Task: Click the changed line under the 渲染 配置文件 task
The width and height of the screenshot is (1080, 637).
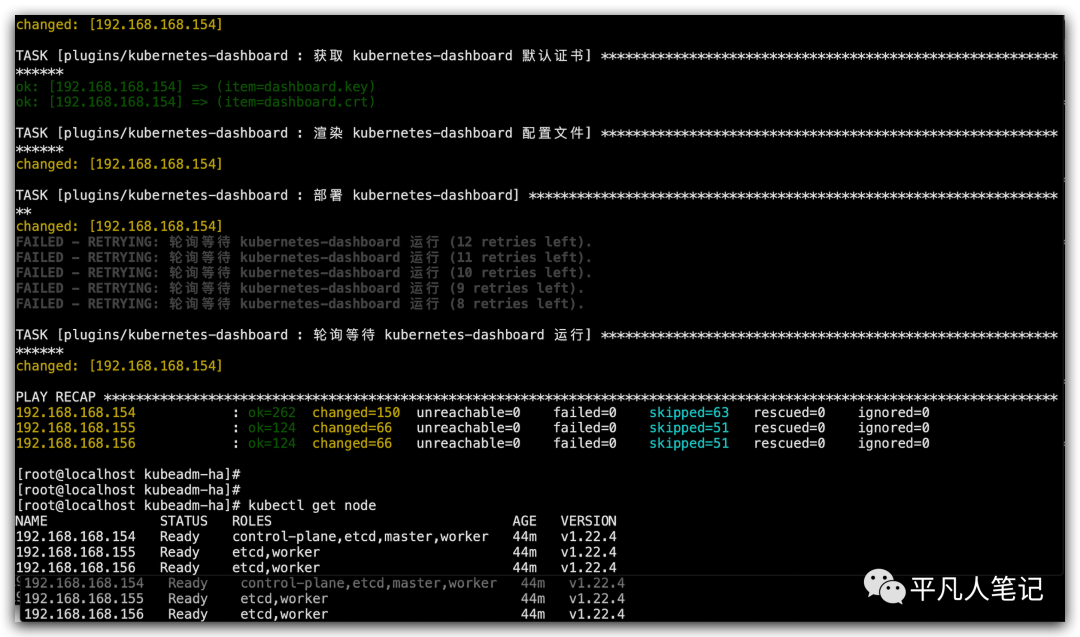Action: tap(119, 164)
